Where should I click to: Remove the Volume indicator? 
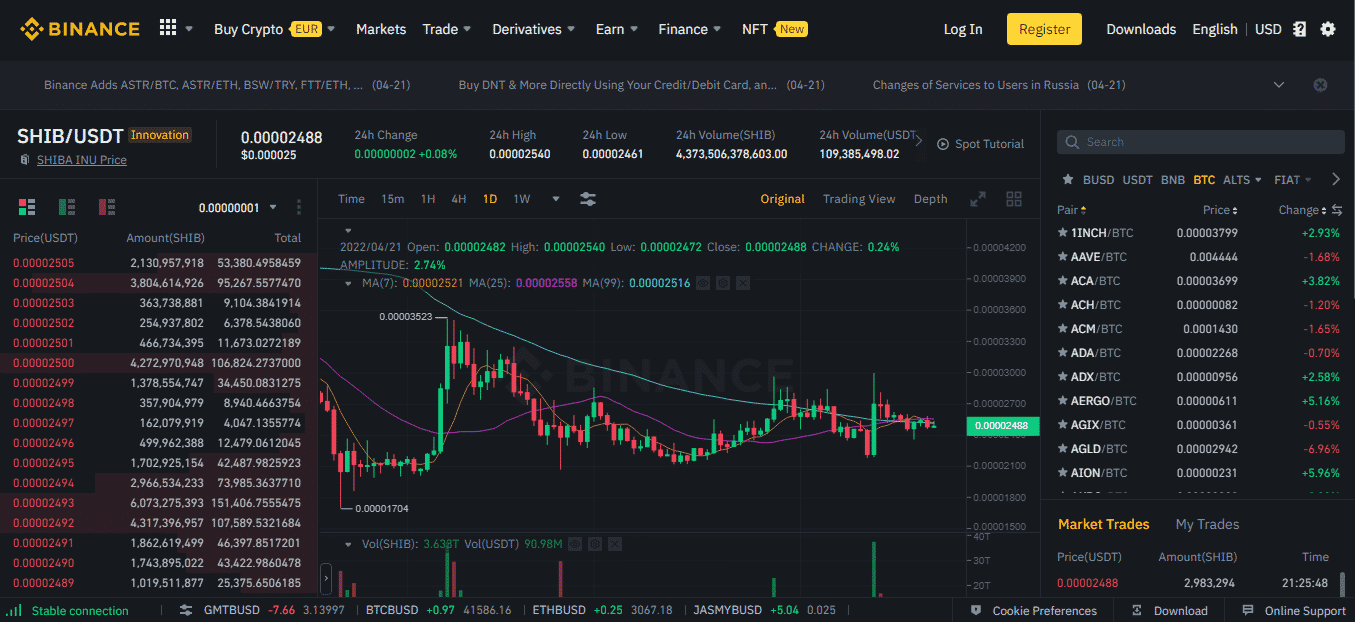(x=615, y=544)
